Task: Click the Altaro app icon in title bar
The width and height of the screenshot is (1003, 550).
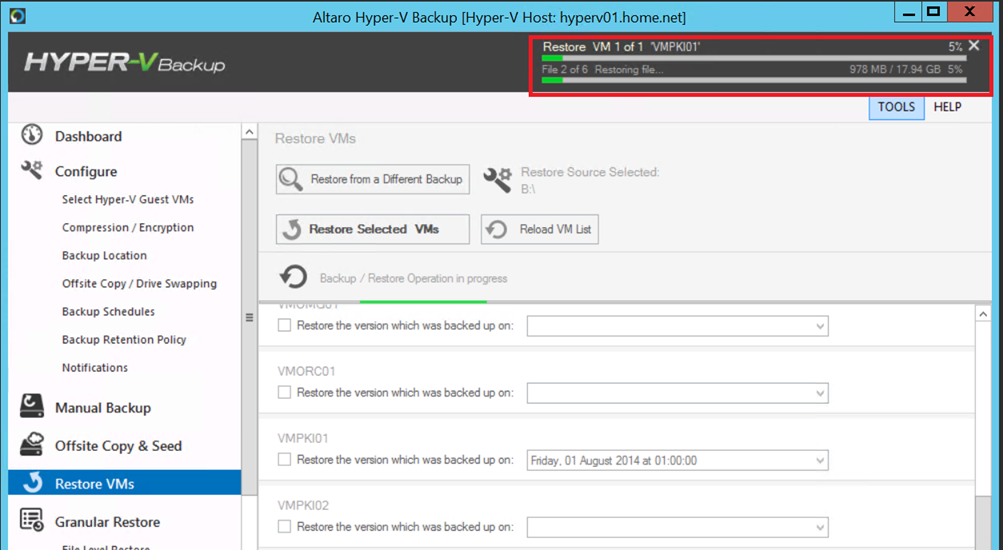Action: pos(17,15)
